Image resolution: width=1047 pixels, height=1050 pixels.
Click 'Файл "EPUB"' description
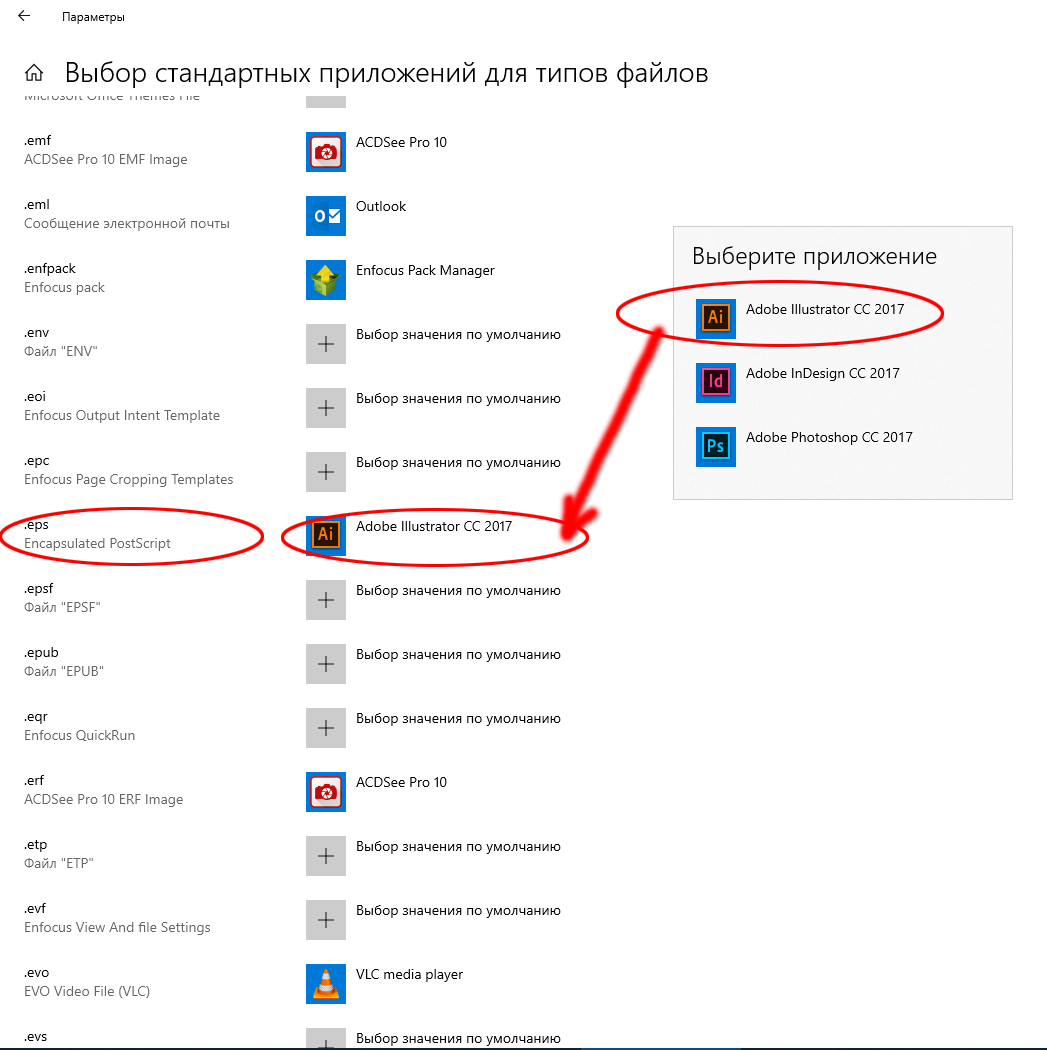(64, 672)
